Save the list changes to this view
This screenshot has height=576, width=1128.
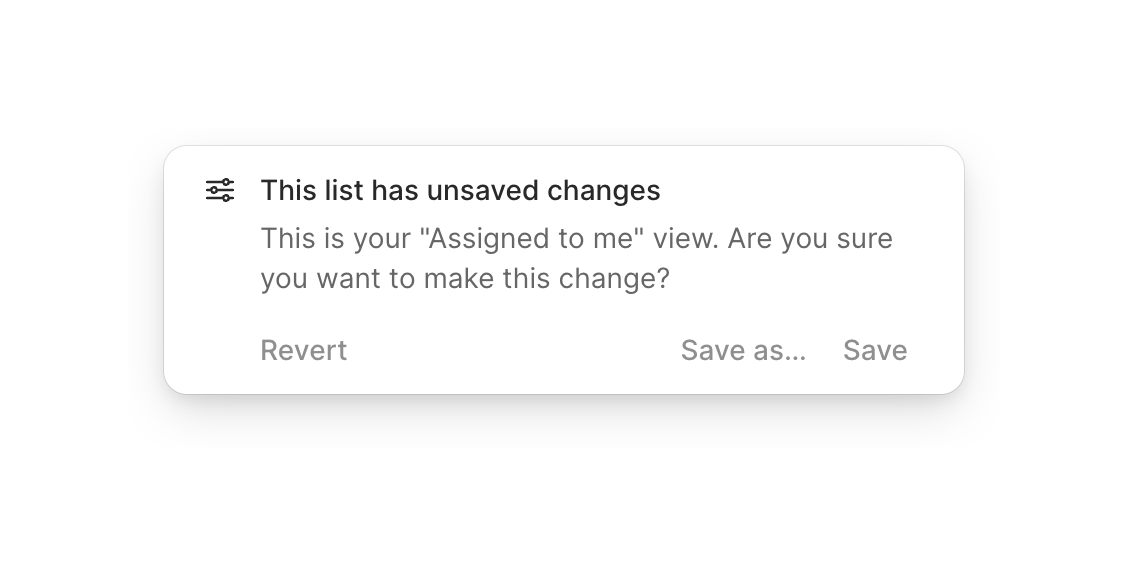(875, 350)
